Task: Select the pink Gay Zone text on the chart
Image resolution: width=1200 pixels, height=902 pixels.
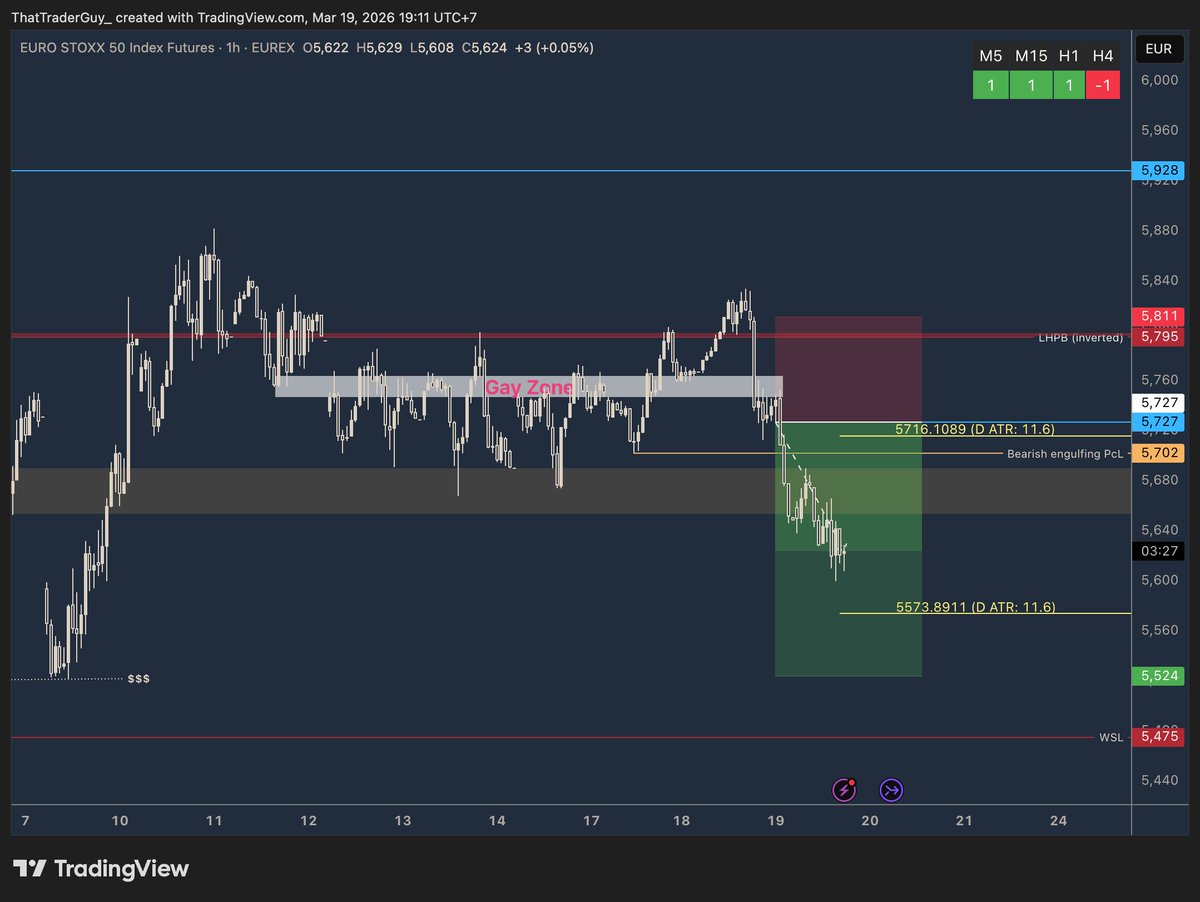Action: tap(530, 388)
